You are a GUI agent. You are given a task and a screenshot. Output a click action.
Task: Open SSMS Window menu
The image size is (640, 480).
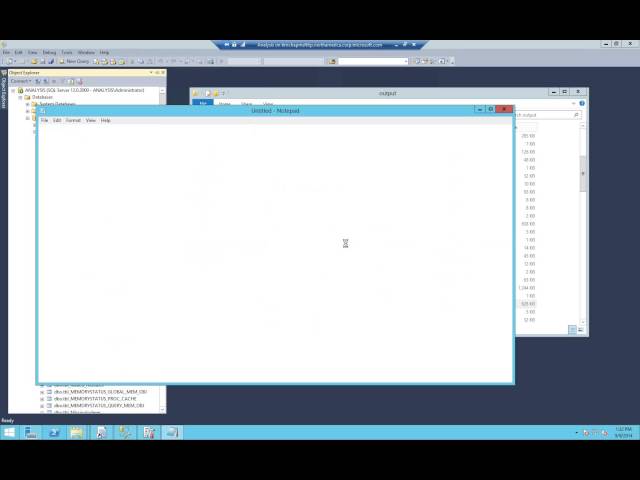click(x=86, y=52)
